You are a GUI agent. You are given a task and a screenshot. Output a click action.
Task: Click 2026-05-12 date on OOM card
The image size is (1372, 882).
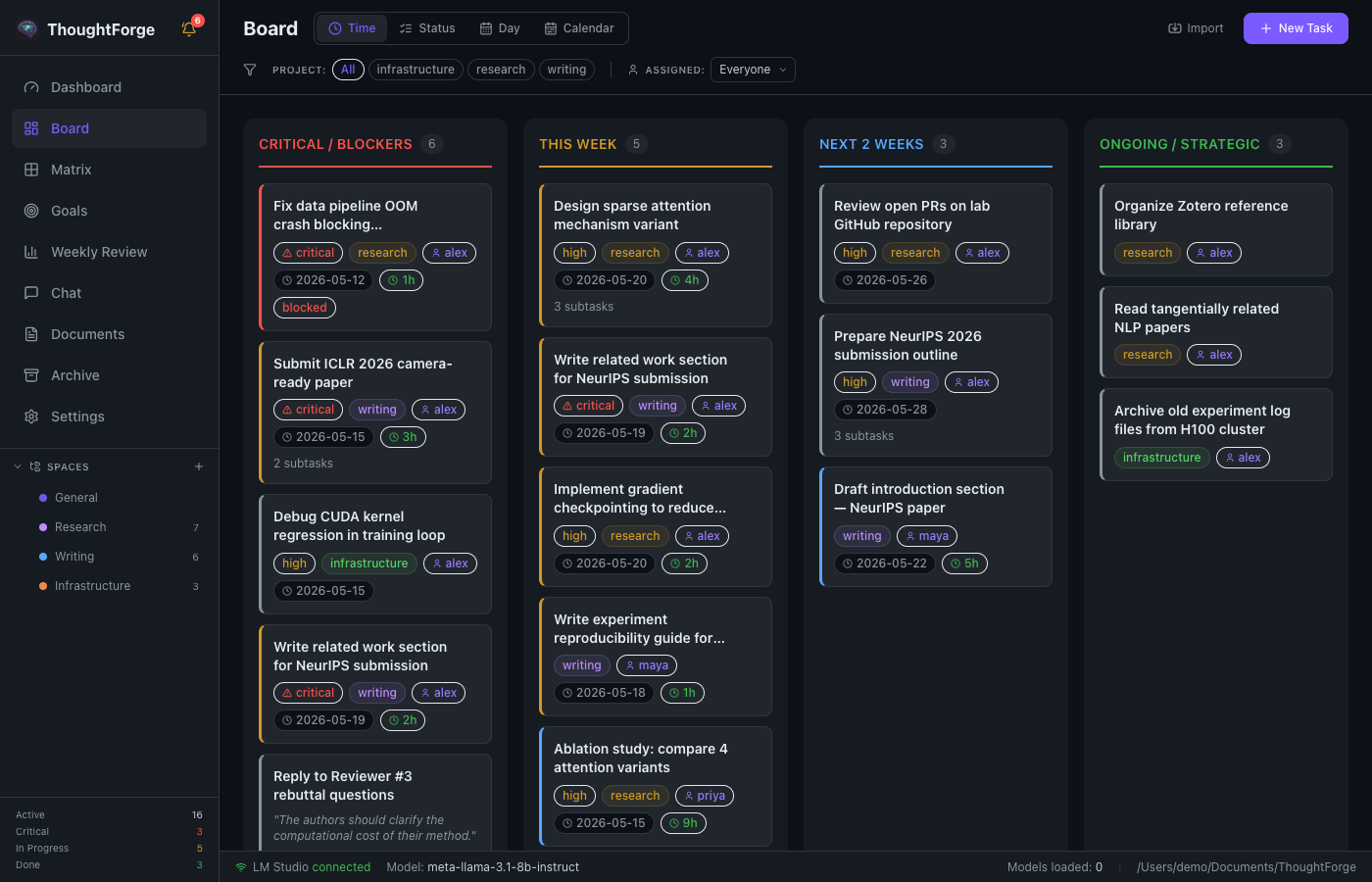click(323, 280)
